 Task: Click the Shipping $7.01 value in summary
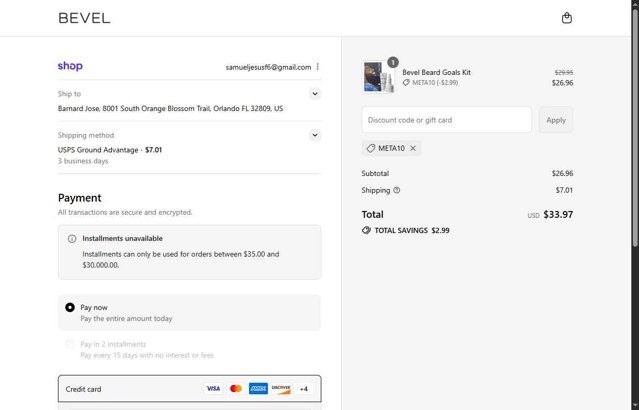tap(564, 190)
